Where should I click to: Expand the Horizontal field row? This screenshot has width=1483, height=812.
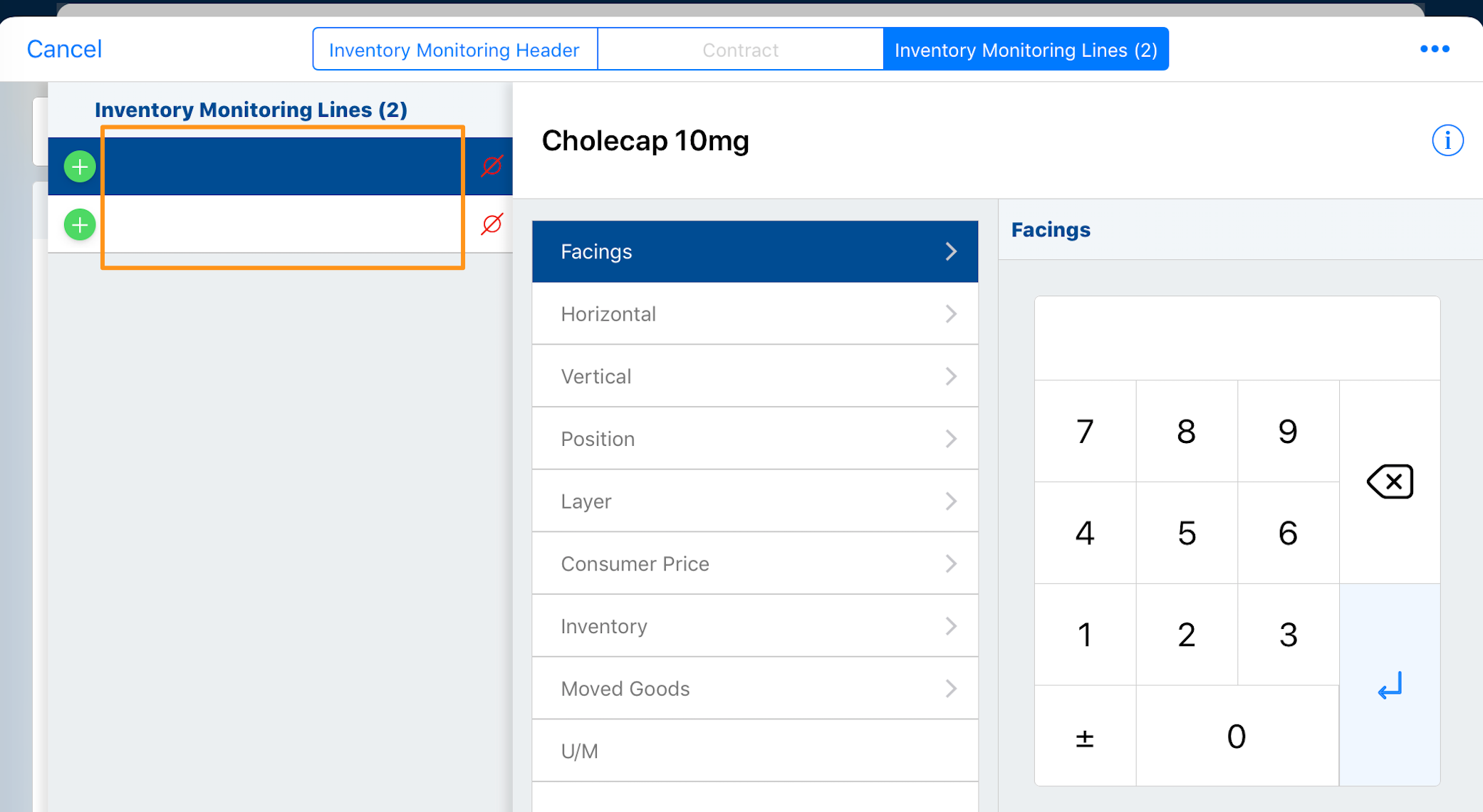click(754, 314)
